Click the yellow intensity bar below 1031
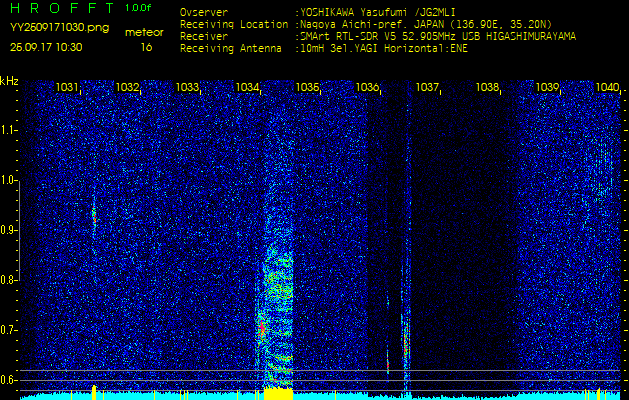The height and width of the screenshot is (400, 629). 94,392
